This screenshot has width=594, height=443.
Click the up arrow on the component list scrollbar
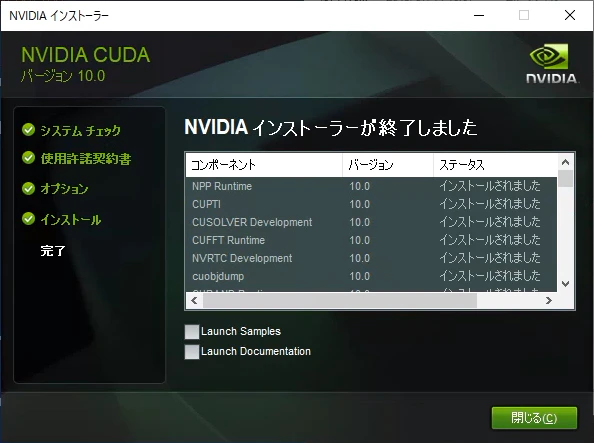(566, 163)
